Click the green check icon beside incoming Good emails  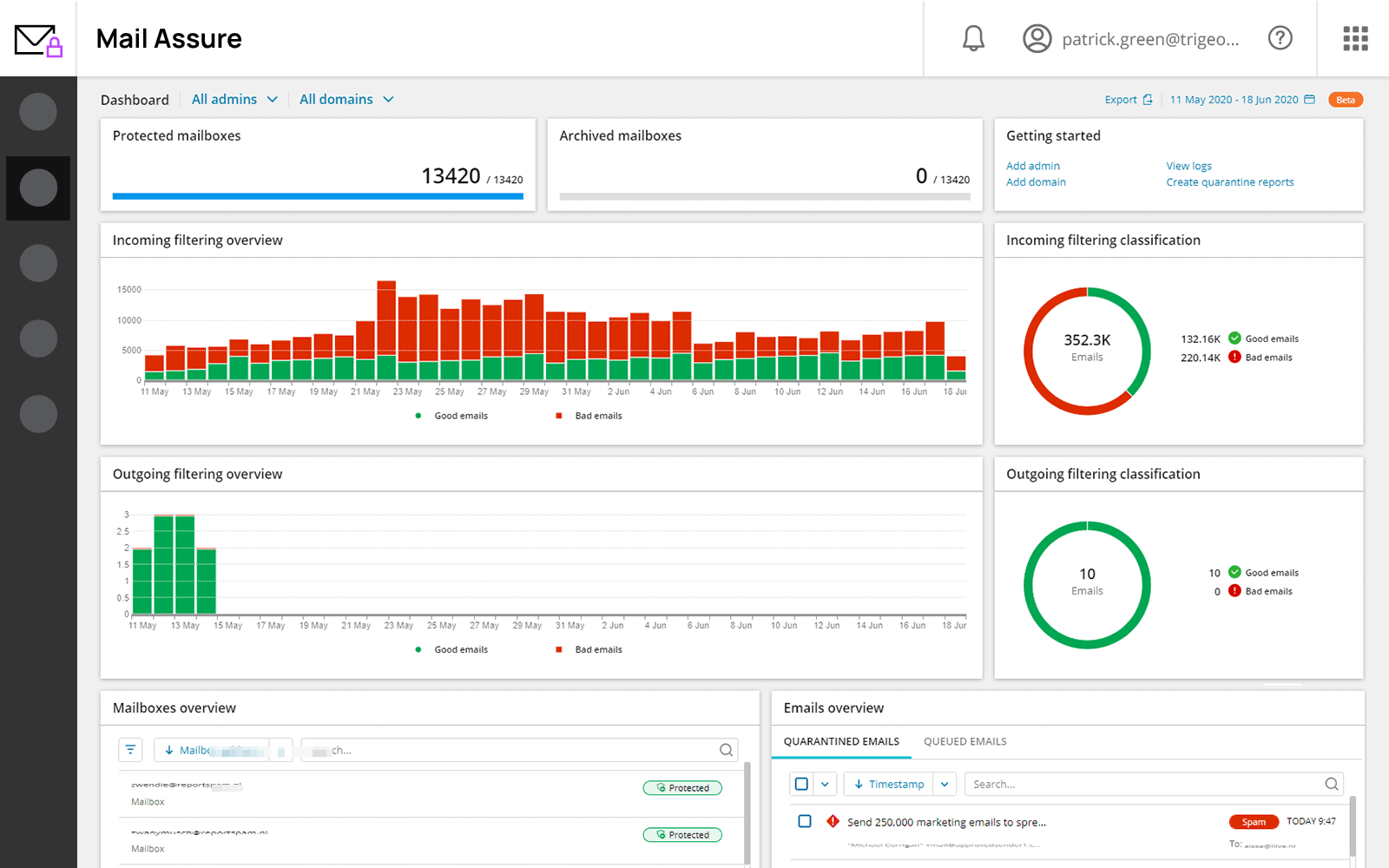point(1234,339)
